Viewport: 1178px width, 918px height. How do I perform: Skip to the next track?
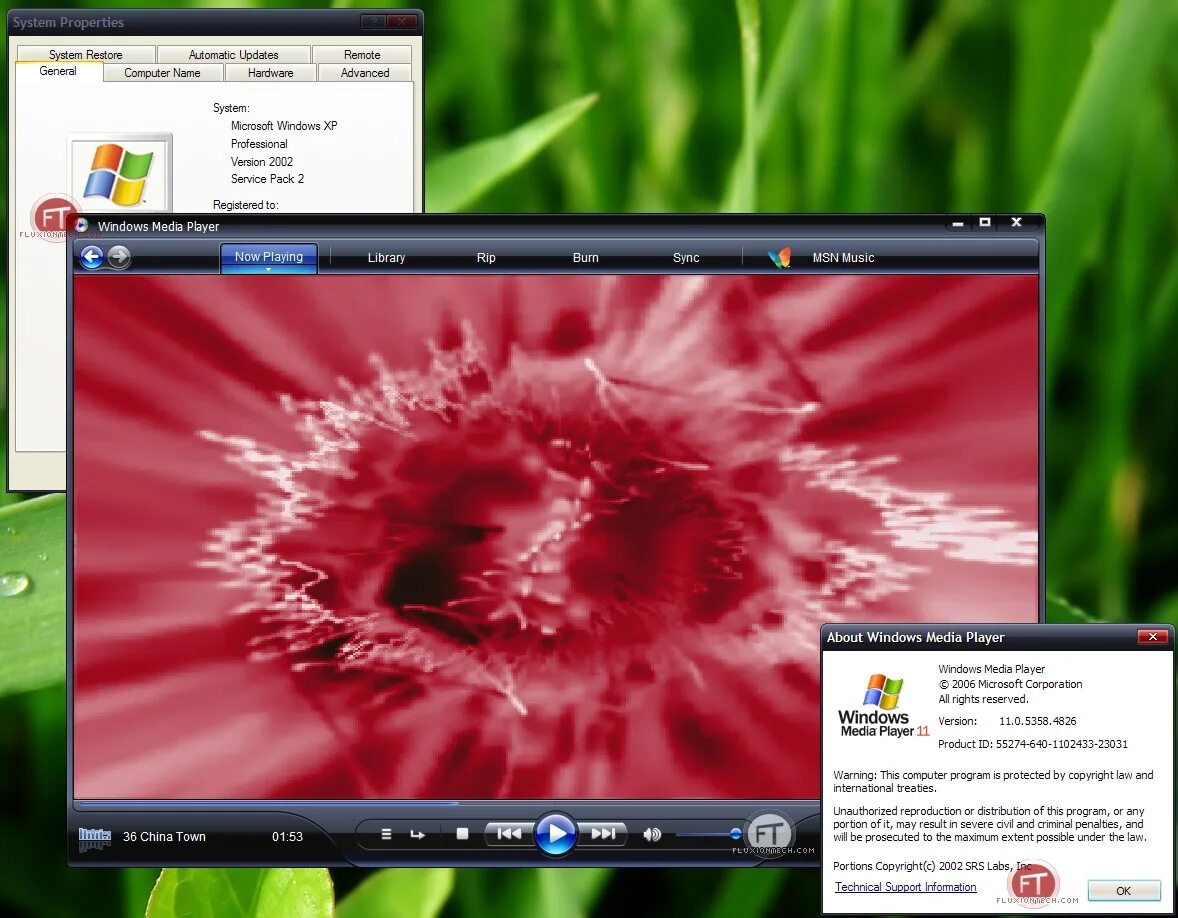coord(603,833)
